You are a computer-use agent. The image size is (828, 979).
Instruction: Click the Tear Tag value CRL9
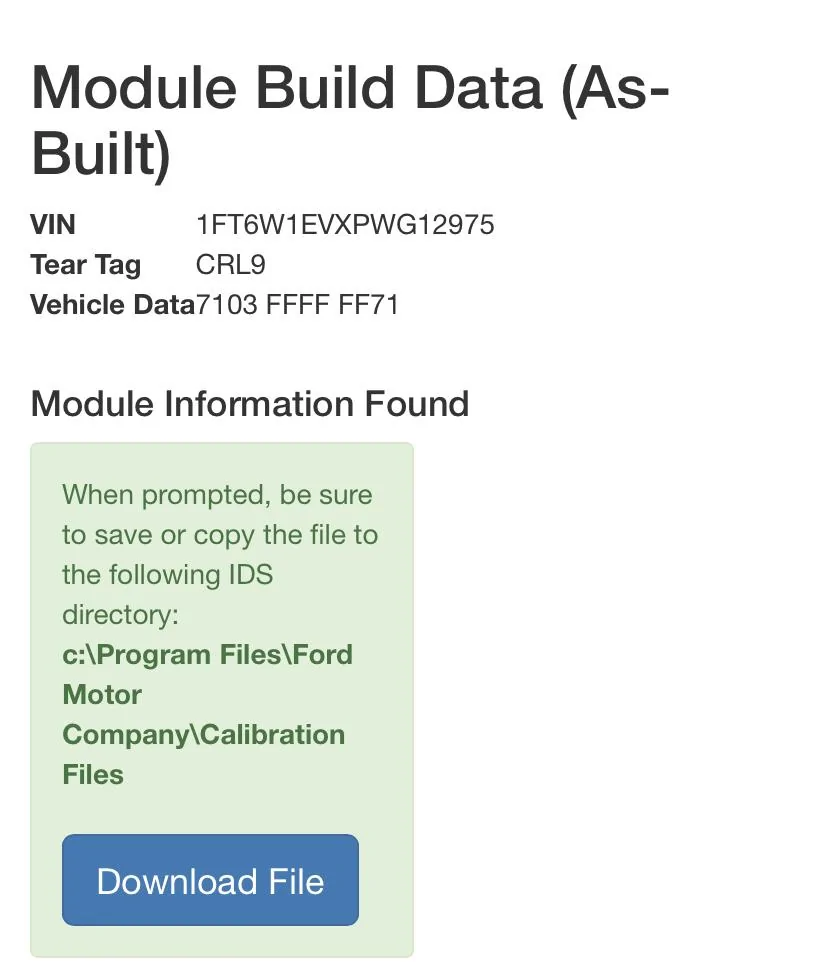tap(230, 265)
